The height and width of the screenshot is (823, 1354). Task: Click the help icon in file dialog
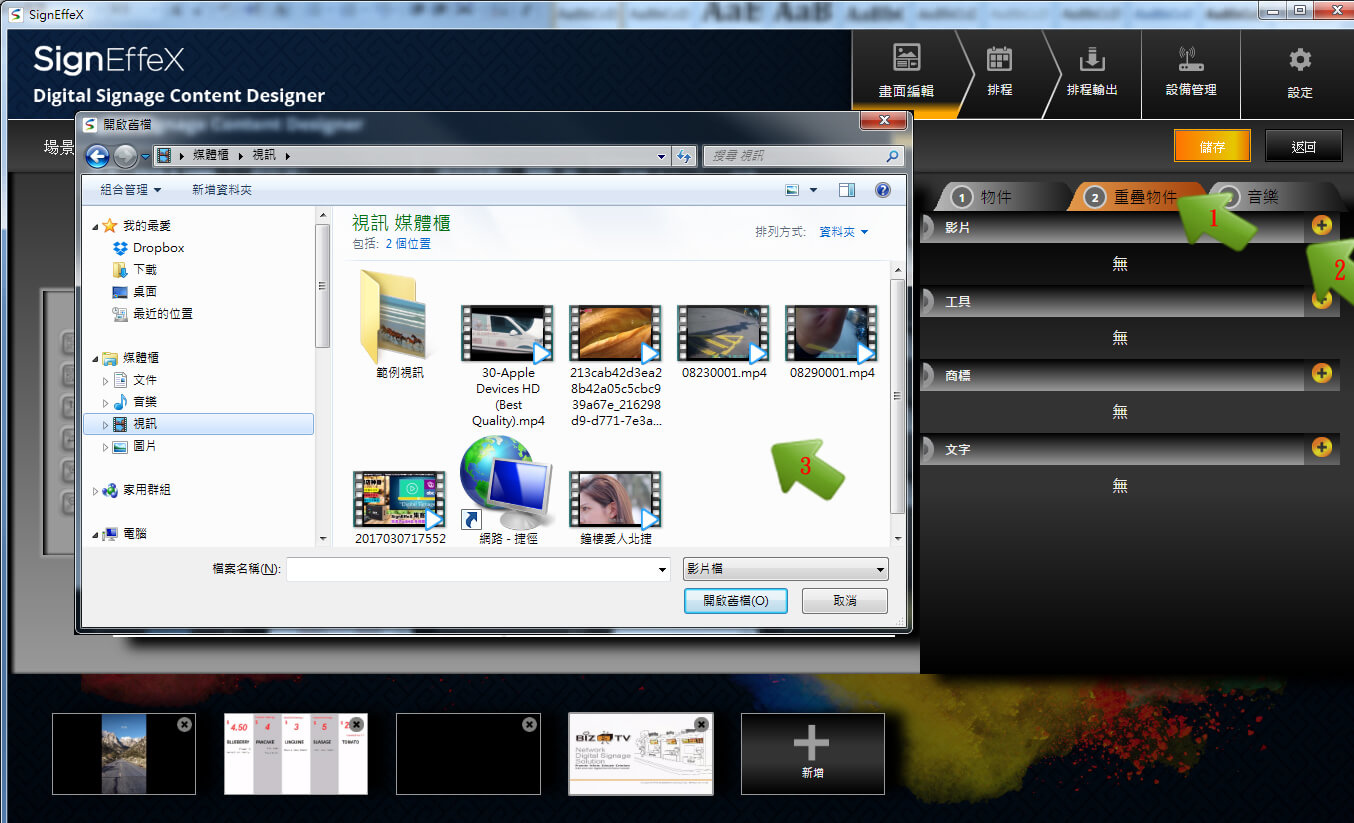(x=882, y=190)
